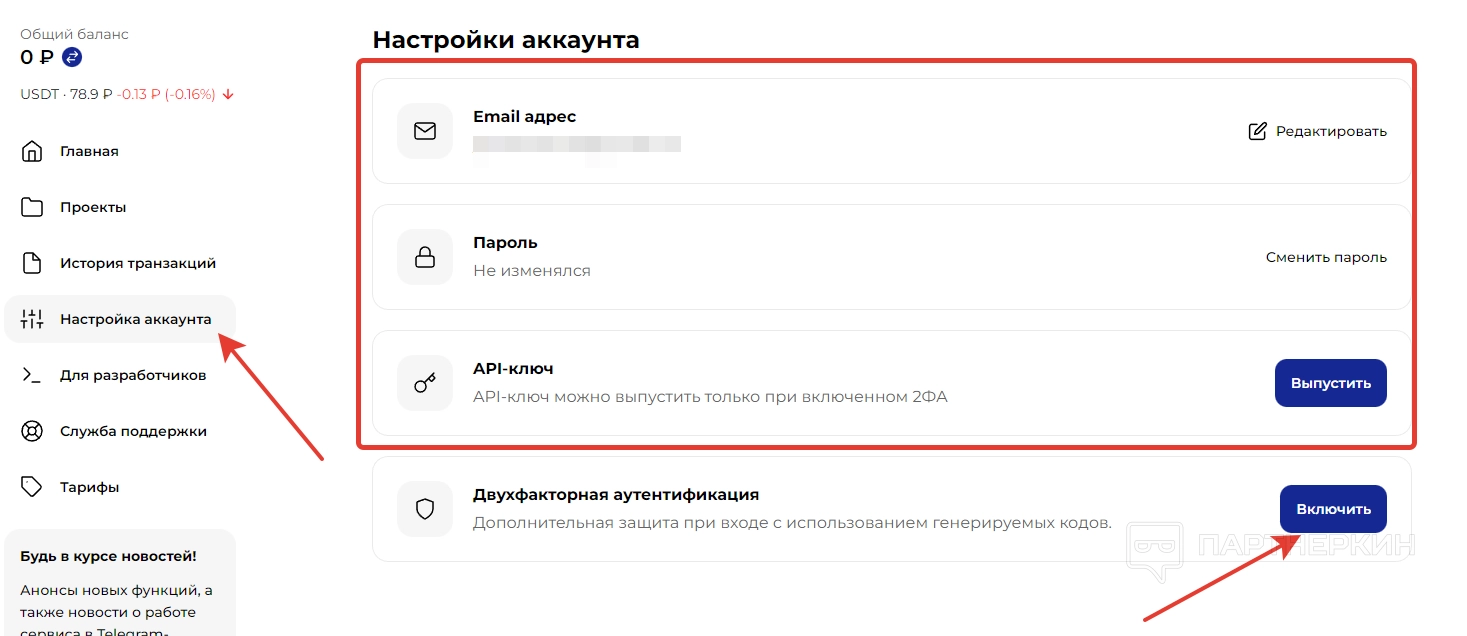Image resolution: width=1467 pixels, height=636 pixels.
Task: Click the sliders icon beside Настройка аккаунта
Action: 32,319
